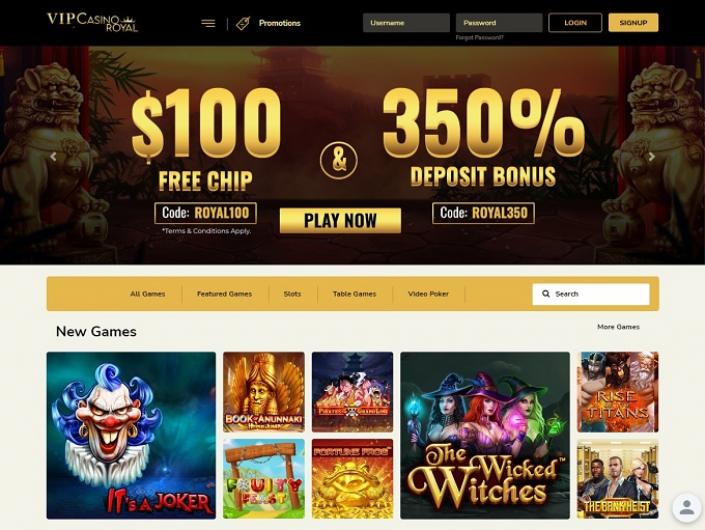Click the VIP Casino Royal logo
Viewport: 705px width, 530px height.
coord(92,22)
